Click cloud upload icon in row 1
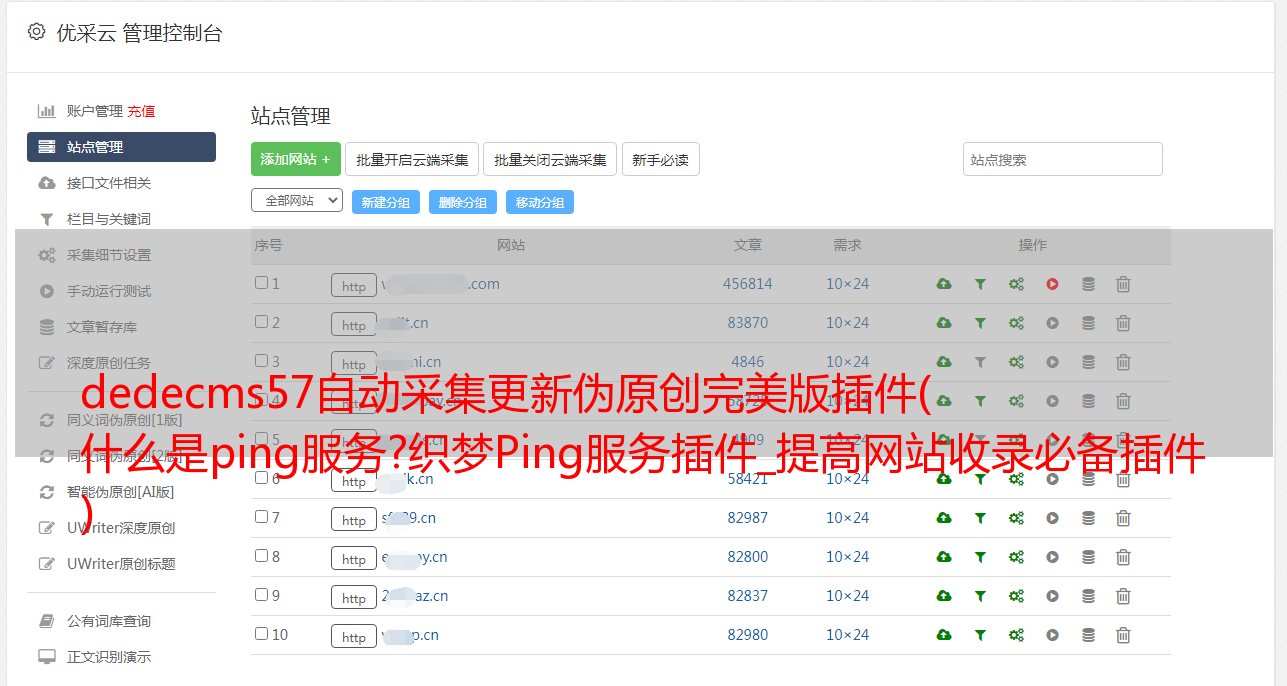 coord(944,284)
